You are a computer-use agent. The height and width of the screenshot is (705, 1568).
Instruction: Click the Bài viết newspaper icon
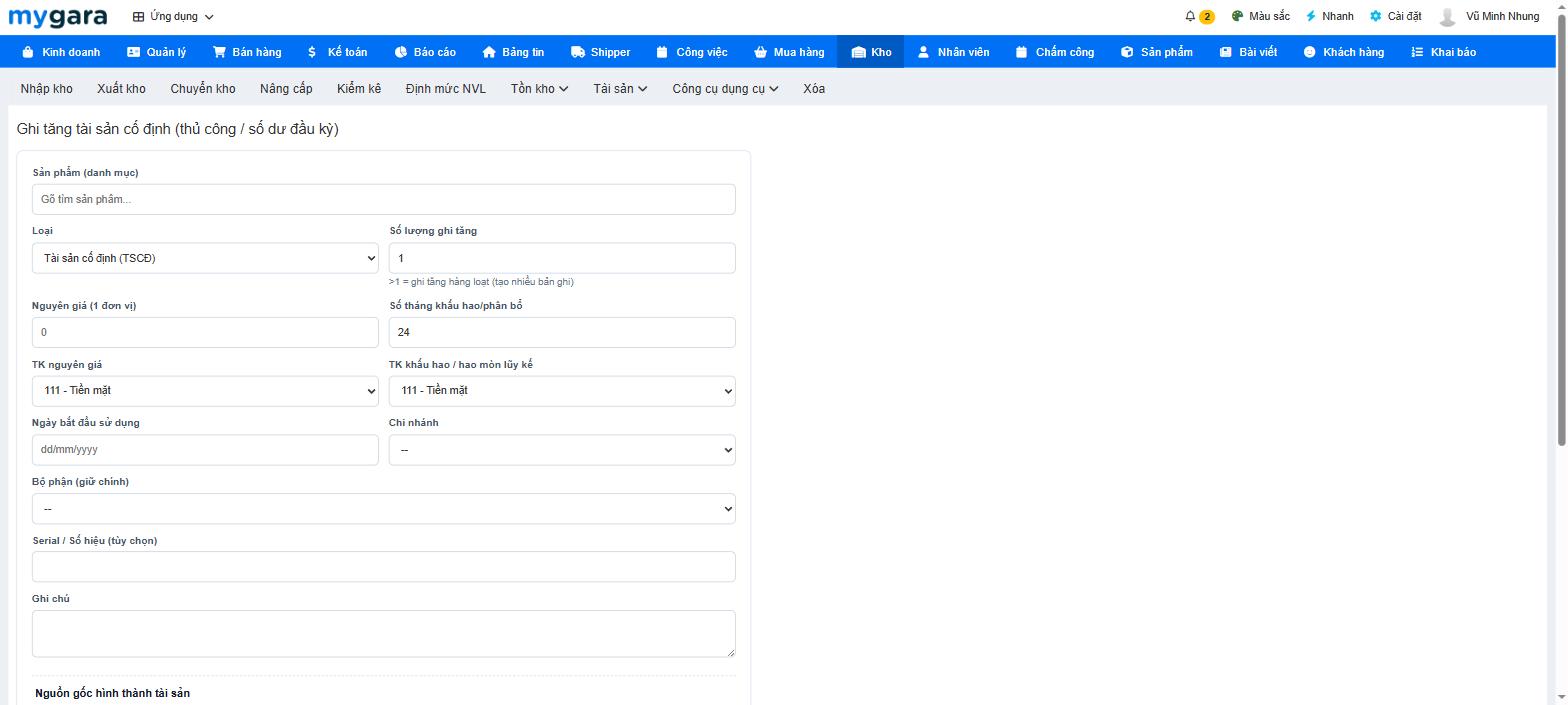click(1225, 52)
